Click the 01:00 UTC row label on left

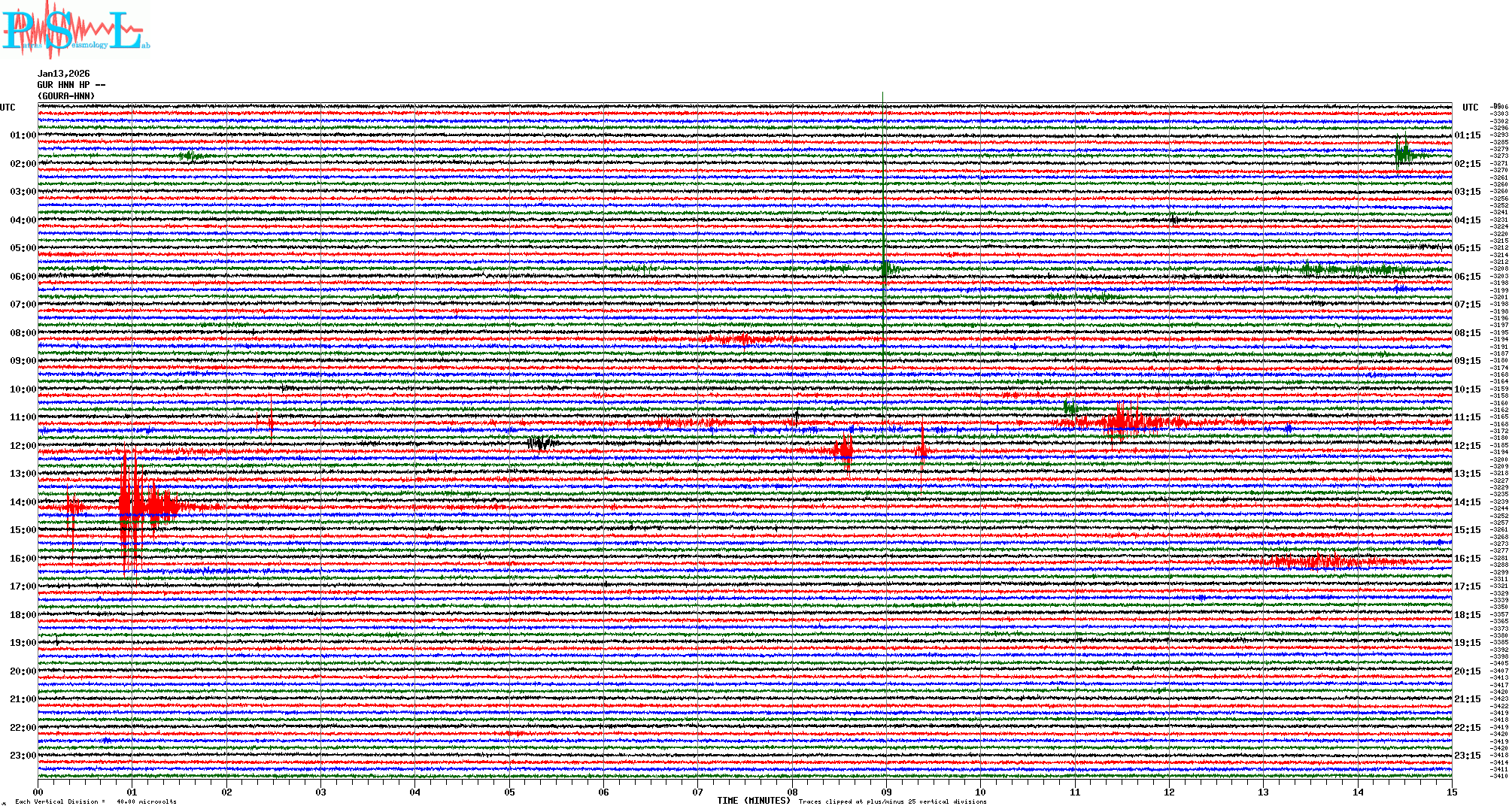[23, 135]
